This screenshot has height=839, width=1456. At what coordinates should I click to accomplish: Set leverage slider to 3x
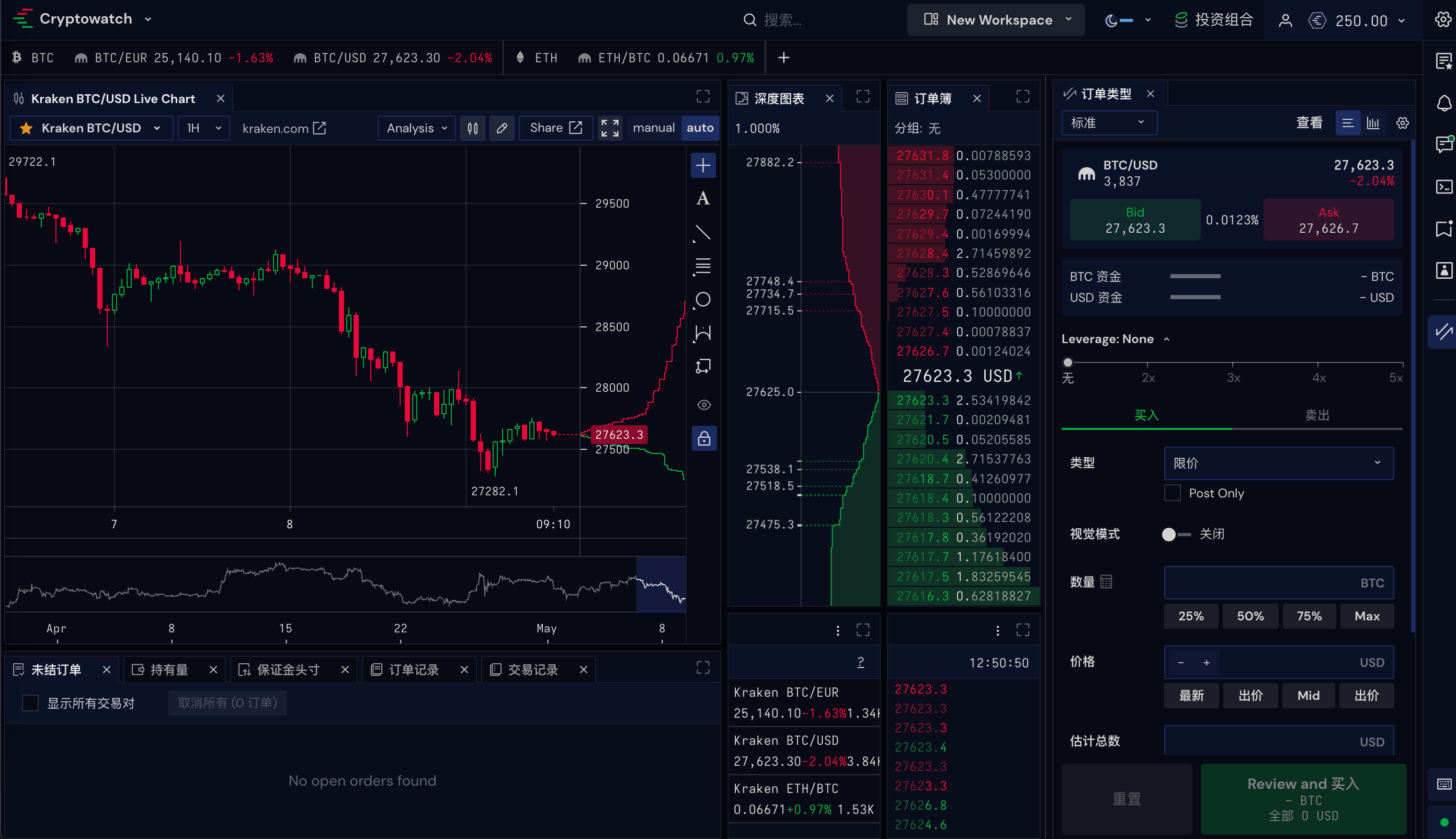[1233, 363]
